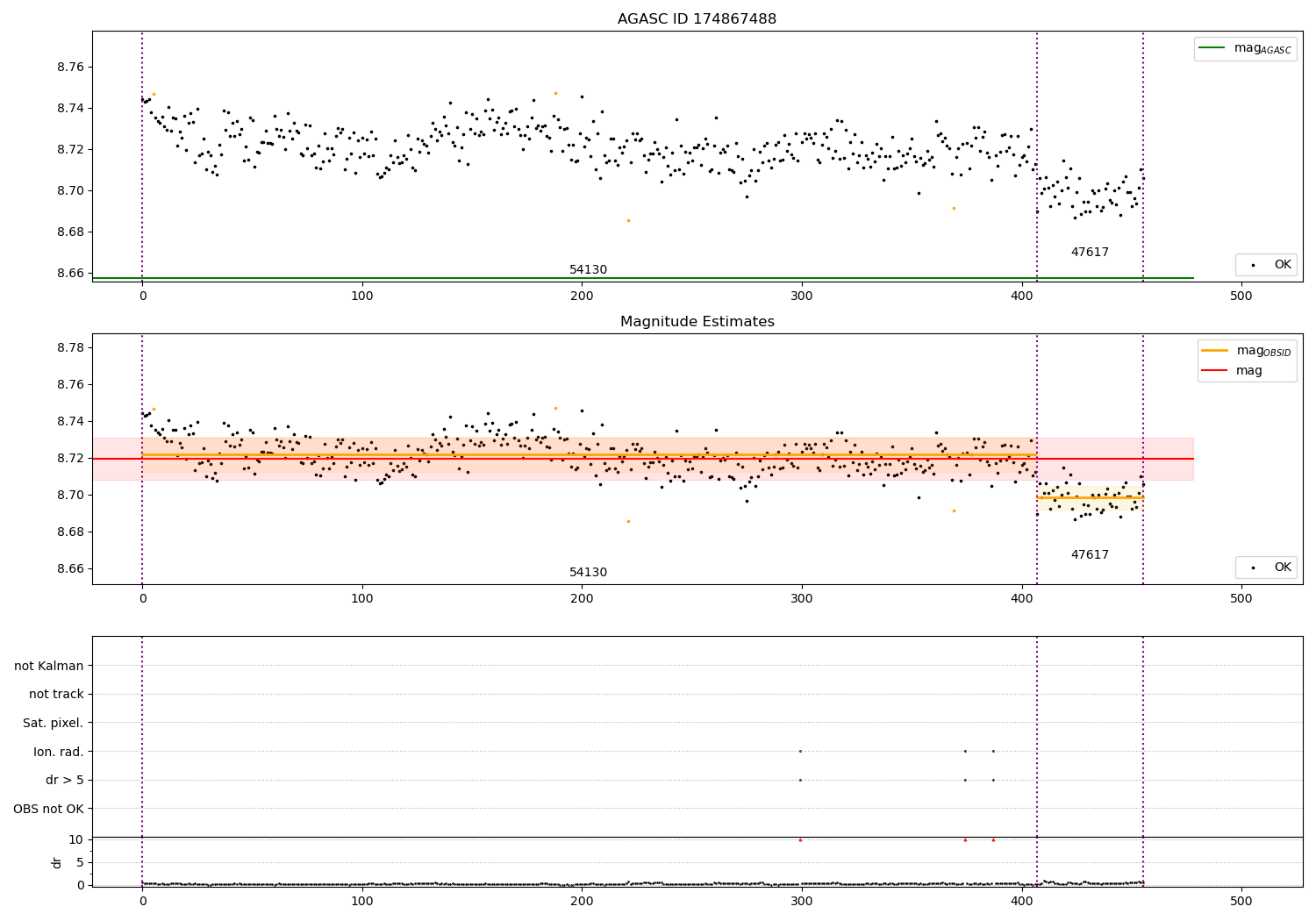Click the '8.66' tick in the top plot
The image size is (1316, 921).
70,274
